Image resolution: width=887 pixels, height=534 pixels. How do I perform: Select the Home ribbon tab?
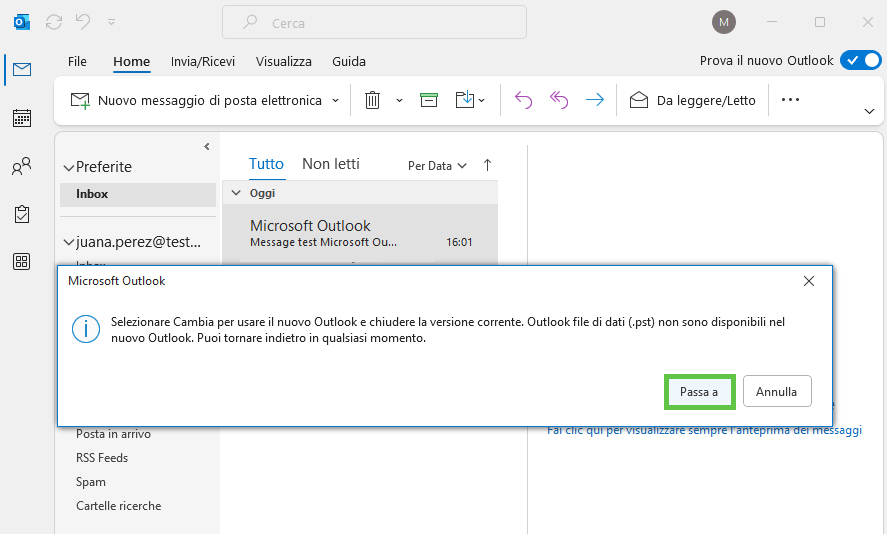[131, 61]
